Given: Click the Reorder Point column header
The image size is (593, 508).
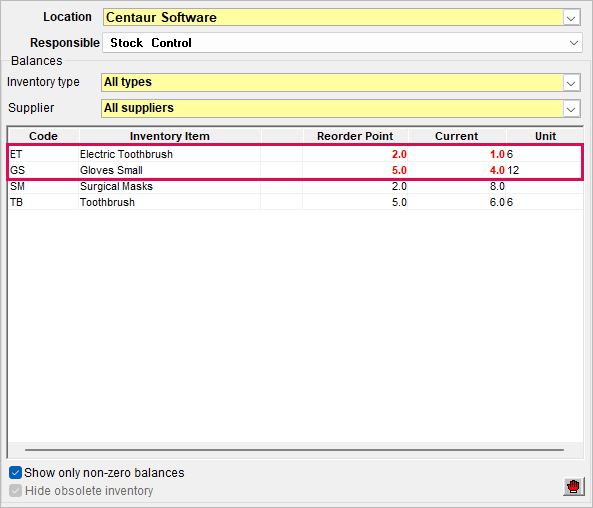Looking at the screenshot, I should pyautogui.click(x=355, y=136).
